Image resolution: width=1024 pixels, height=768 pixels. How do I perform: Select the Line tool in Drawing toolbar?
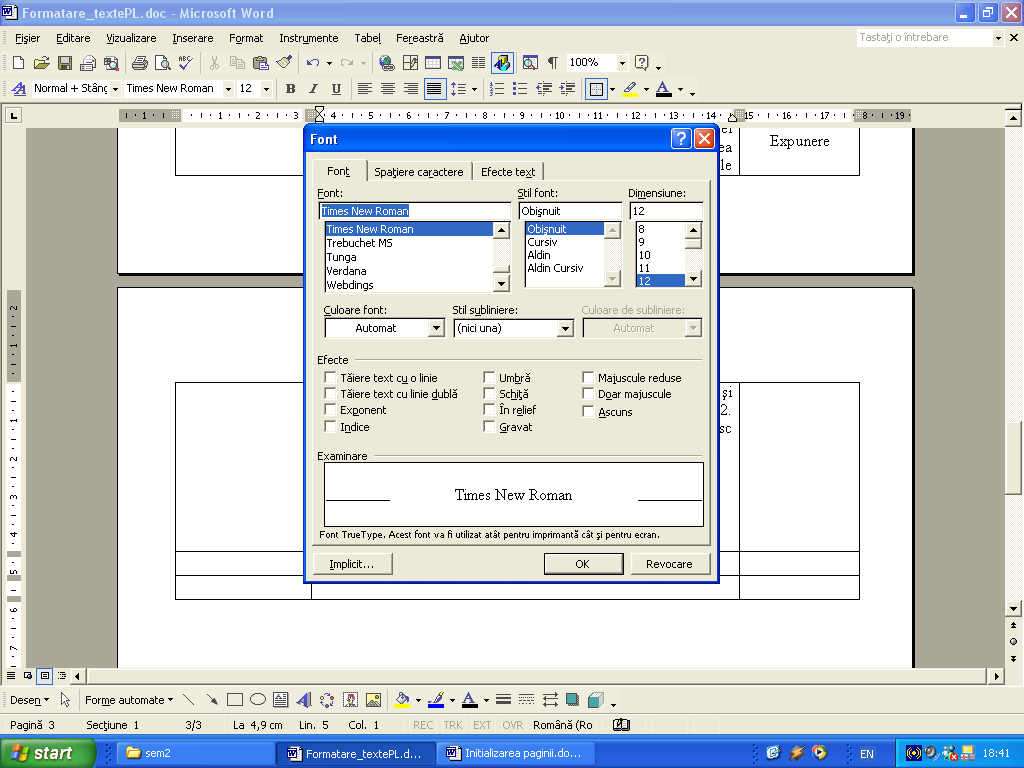(x=189, y=700)
